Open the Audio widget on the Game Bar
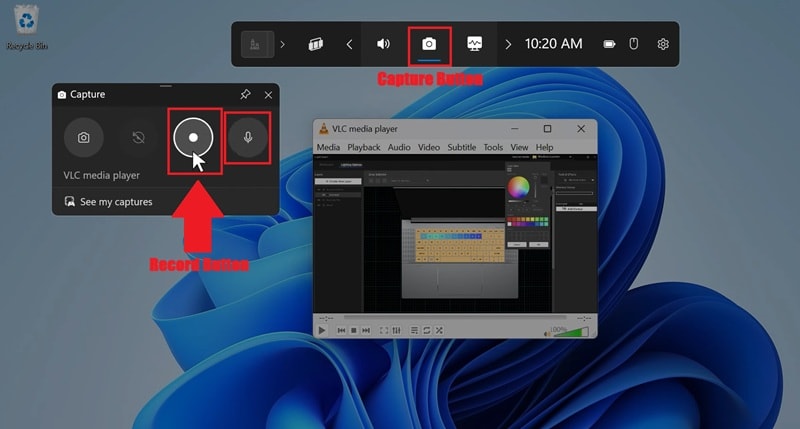The width and height of the screenshot is (800, 429). [383, 44]
